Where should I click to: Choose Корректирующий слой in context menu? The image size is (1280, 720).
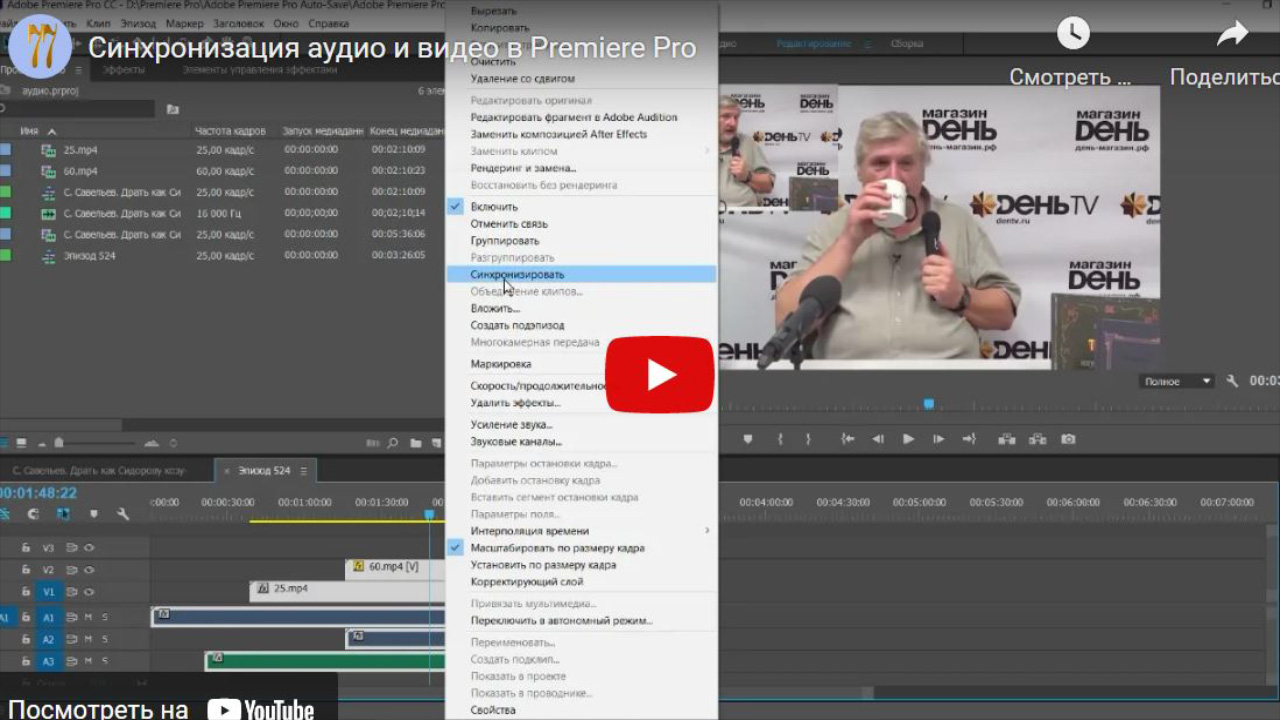[580, 581]
